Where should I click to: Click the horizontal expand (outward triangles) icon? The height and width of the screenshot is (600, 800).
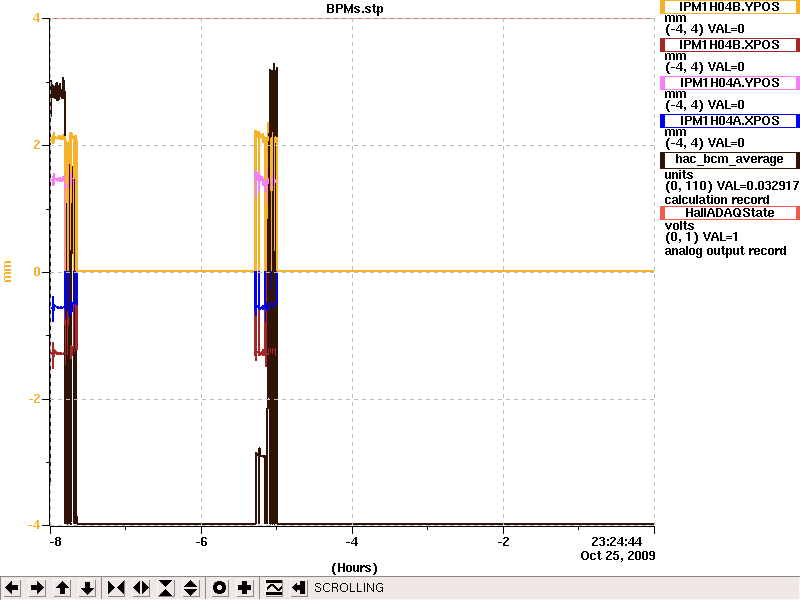point(141,588)
